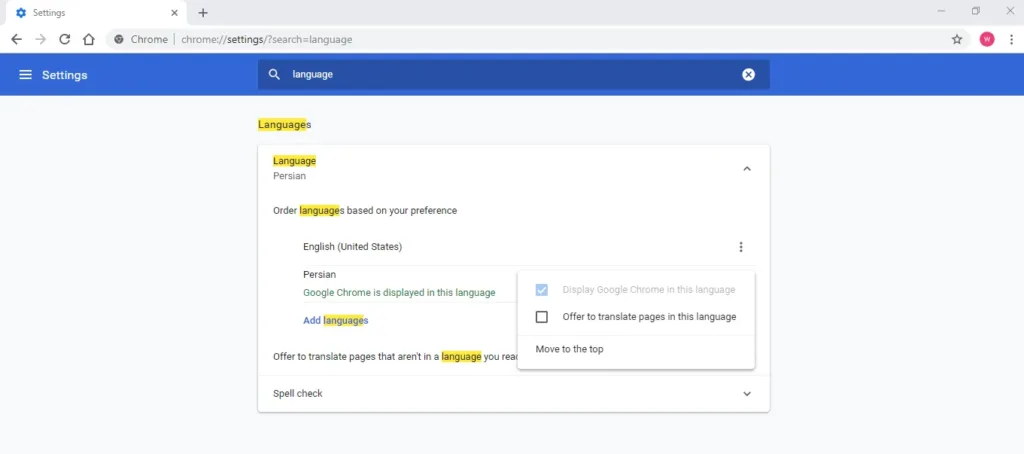Restore down the Chrome window
The width and height of the screenshot is (1024, 454).
976,11
